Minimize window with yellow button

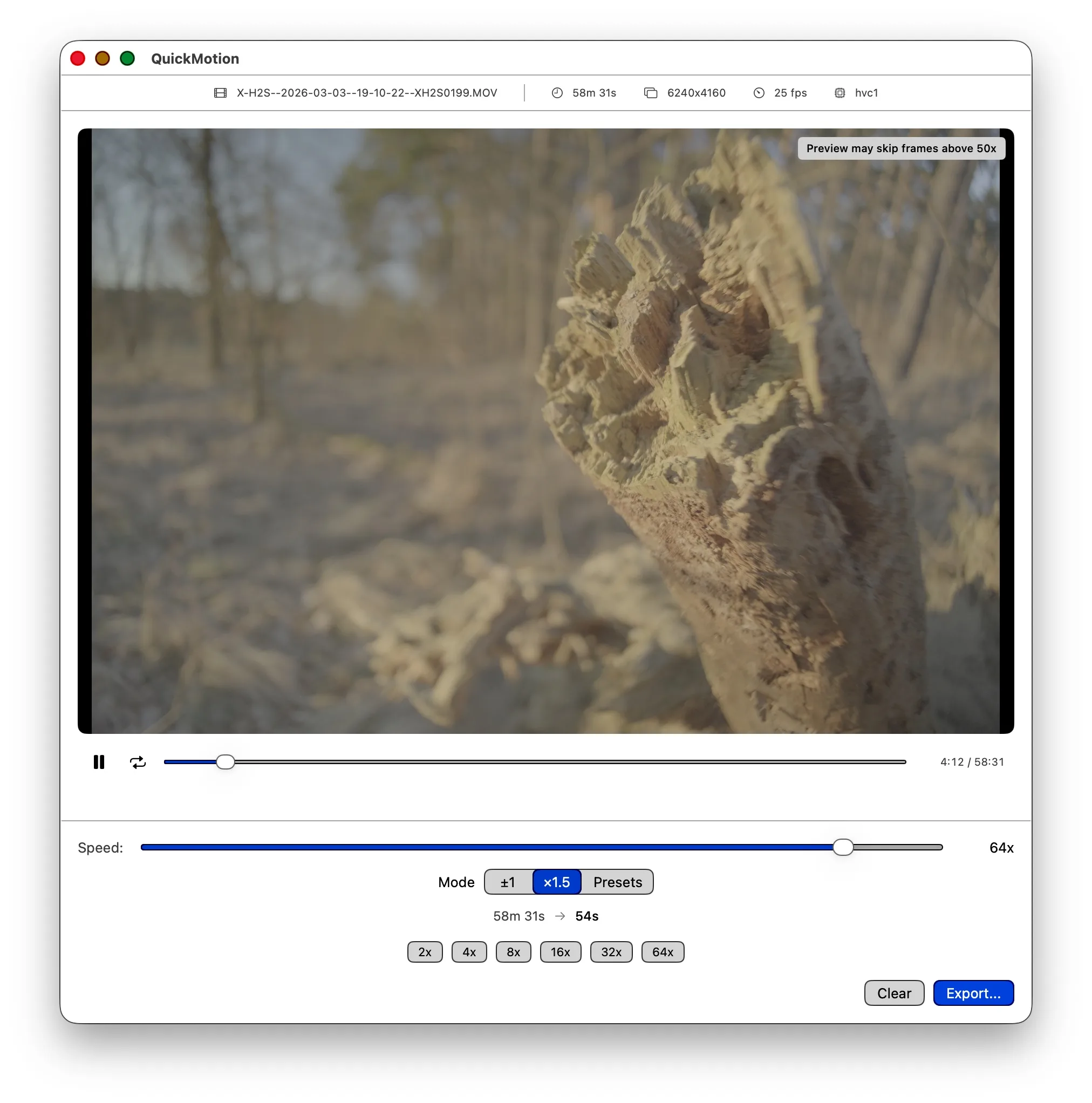(x=103, y=58)
